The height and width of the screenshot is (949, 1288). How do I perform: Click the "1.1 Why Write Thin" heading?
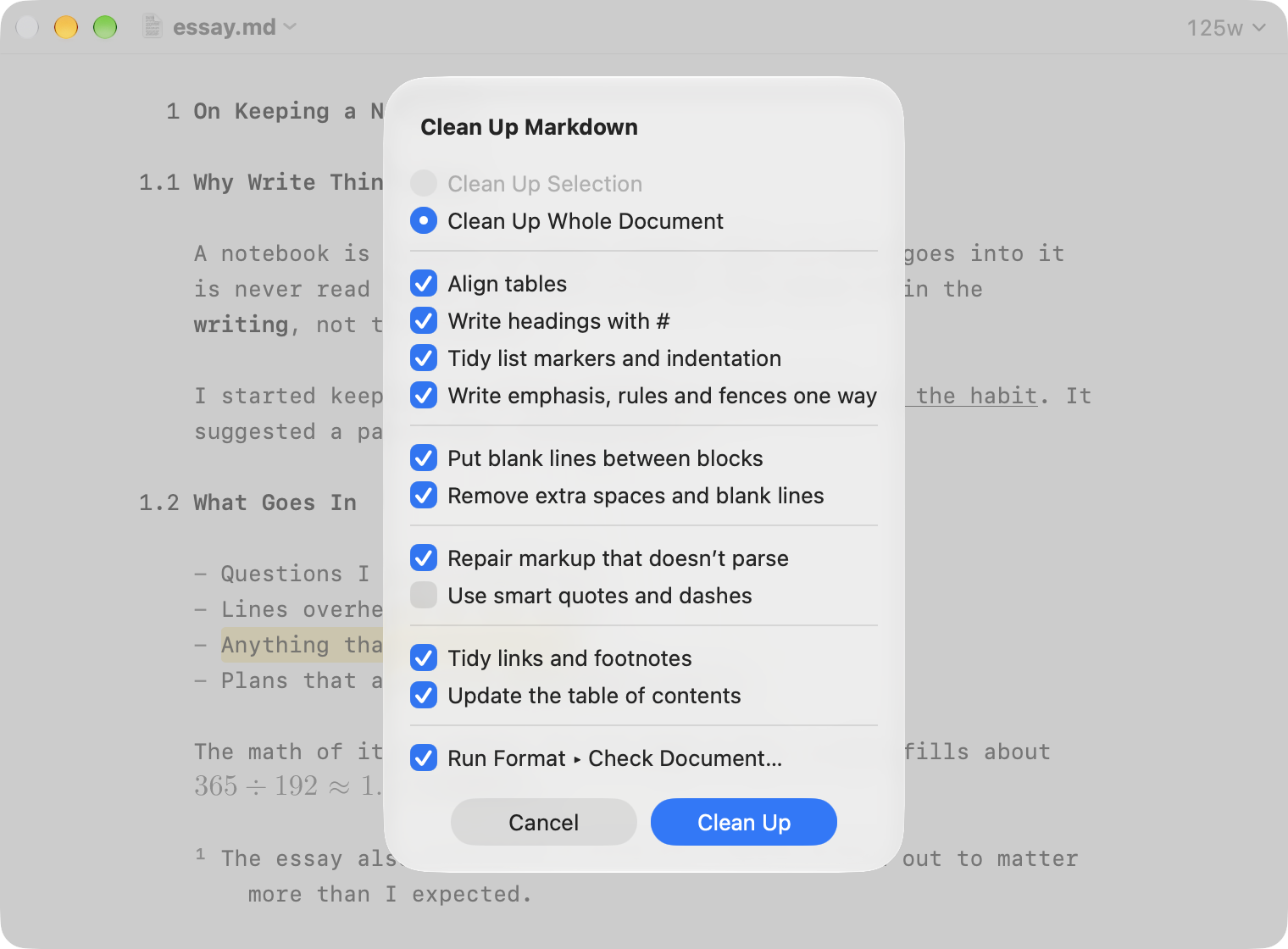click(261, 182)
